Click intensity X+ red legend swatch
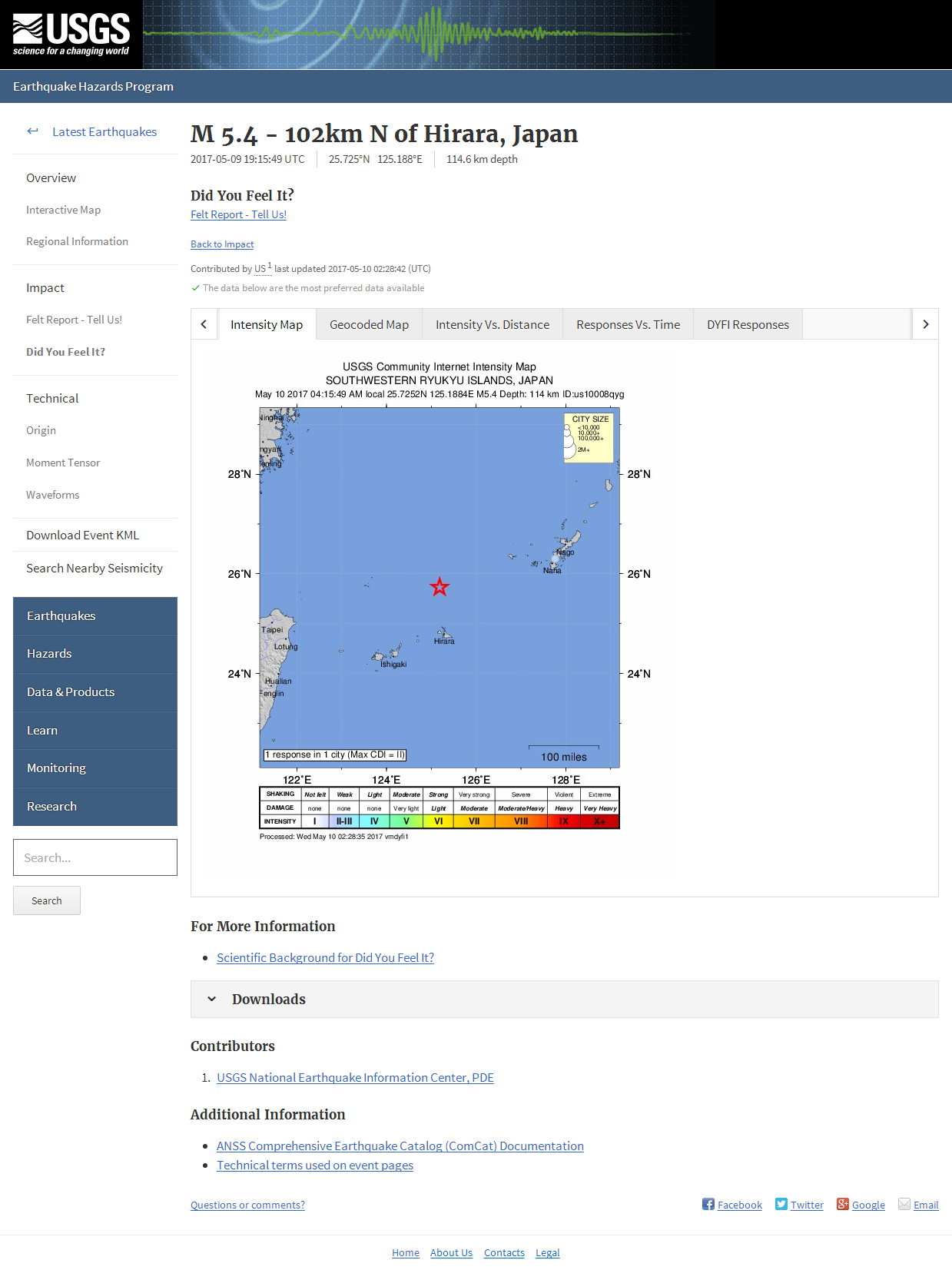The image size is (952, 1270). pos(600,821)
